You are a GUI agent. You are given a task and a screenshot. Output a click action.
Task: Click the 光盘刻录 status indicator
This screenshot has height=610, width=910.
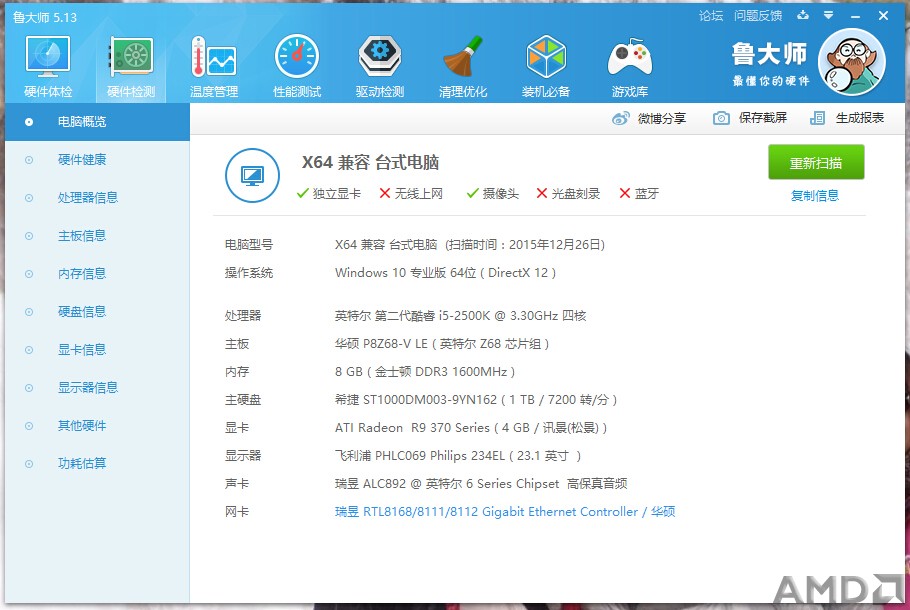[568, 193]
